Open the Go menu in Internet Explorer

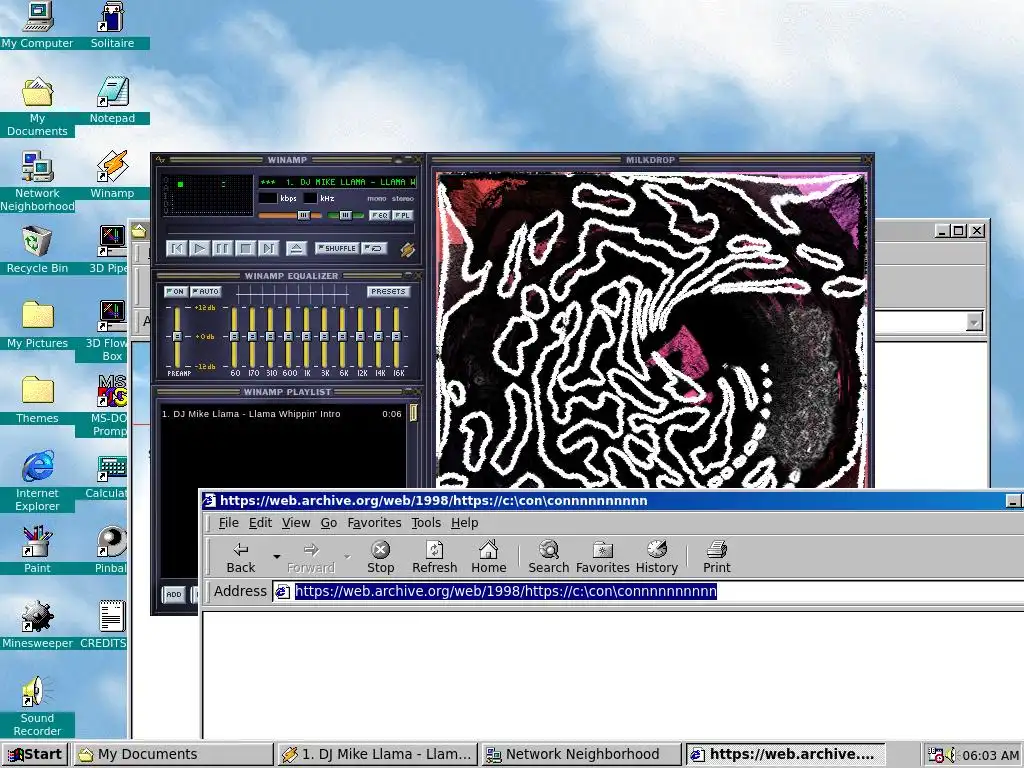point(328,523)
